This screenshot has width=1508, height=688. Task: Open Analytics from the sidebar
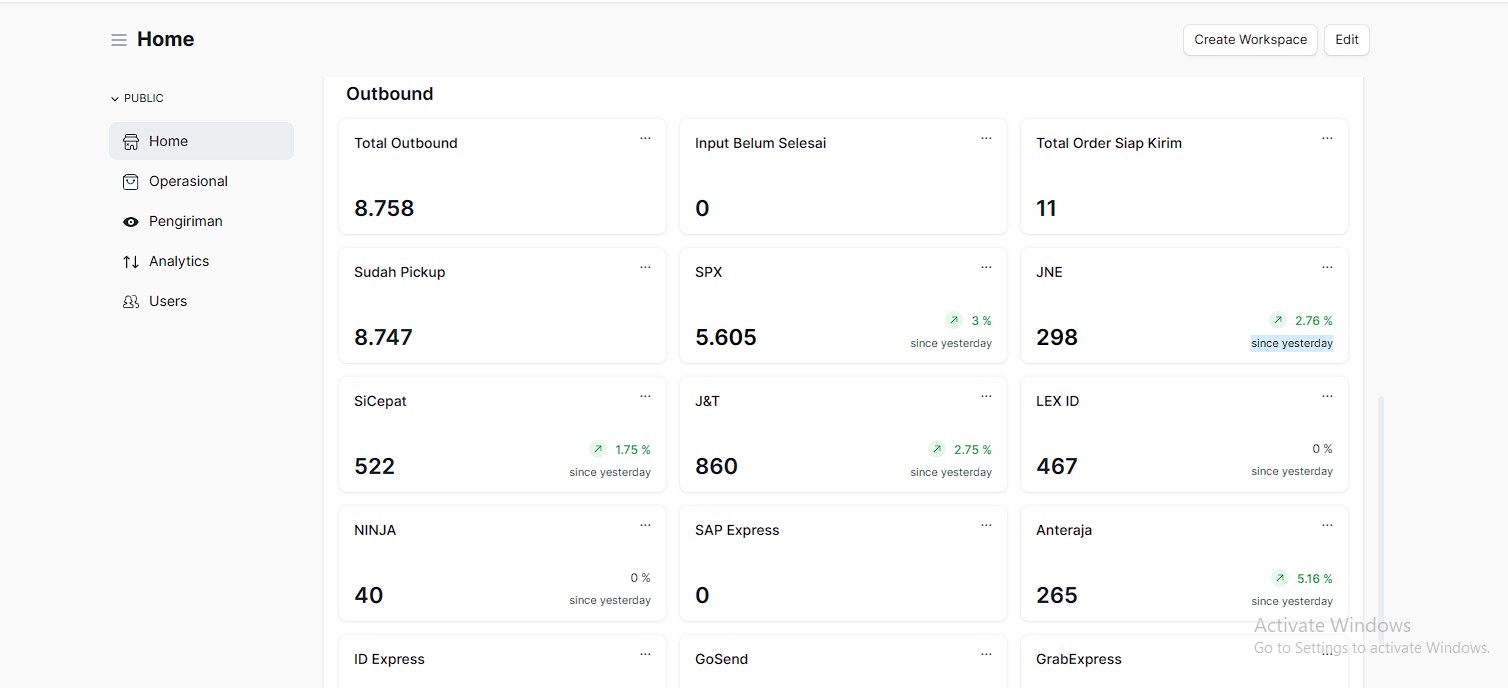[179, 262]
